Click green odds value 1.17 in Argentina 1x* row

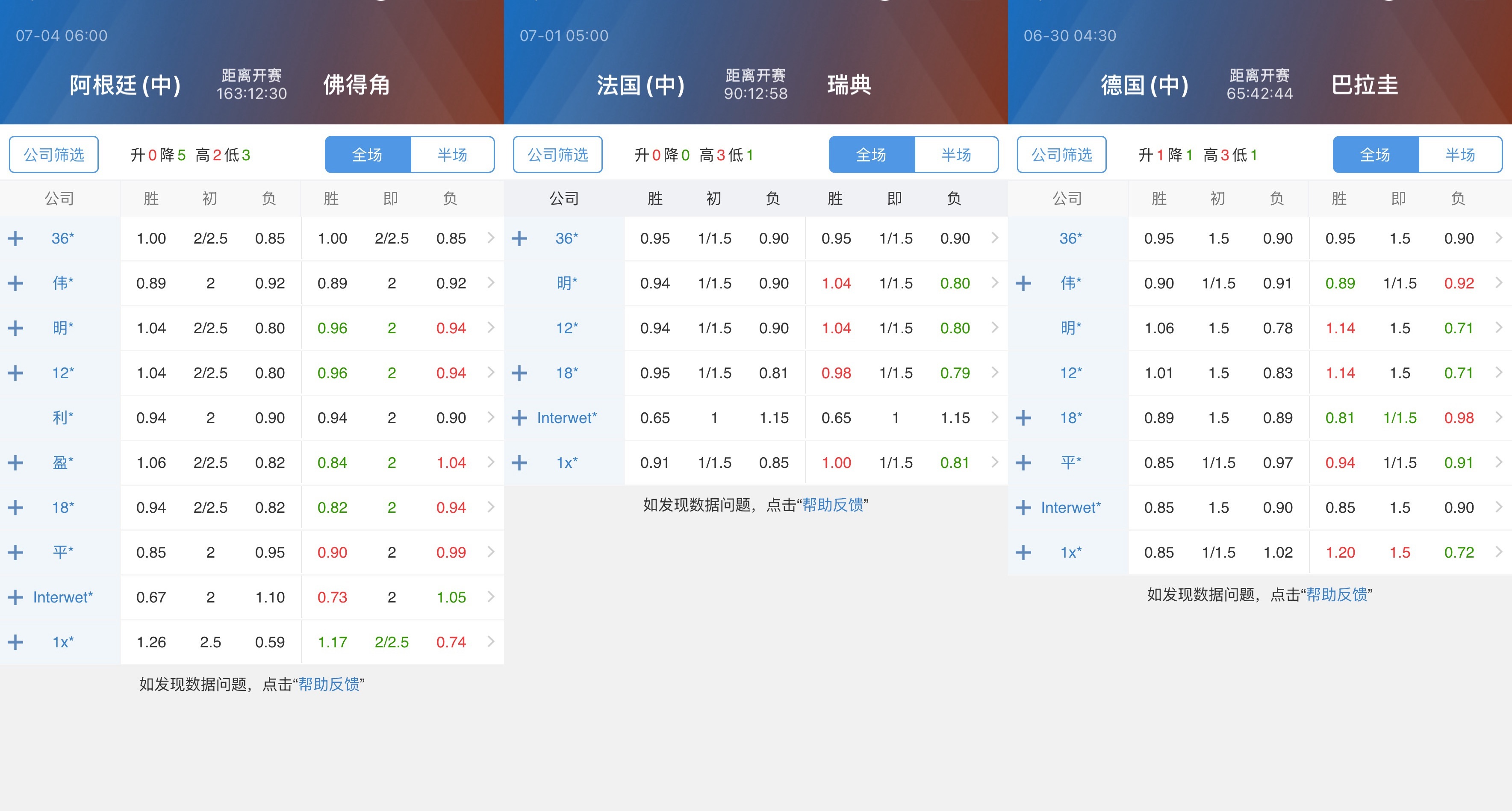tap(332, 643)
